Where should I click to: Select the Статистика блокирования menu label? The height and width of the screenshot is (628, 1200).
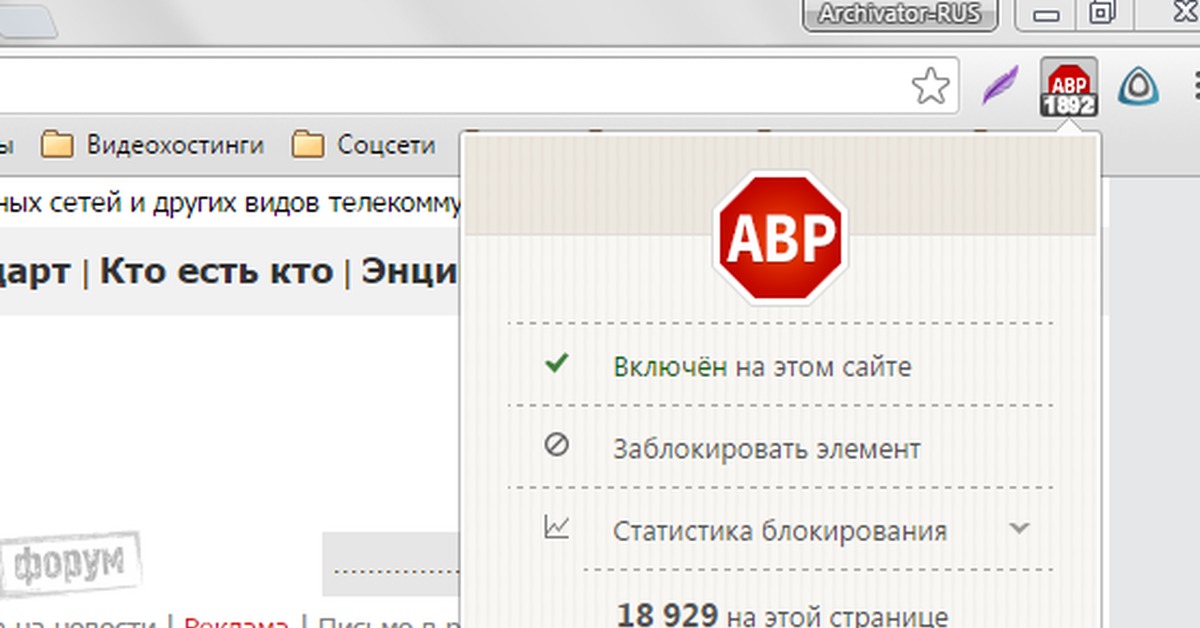[x=779, y=530]
